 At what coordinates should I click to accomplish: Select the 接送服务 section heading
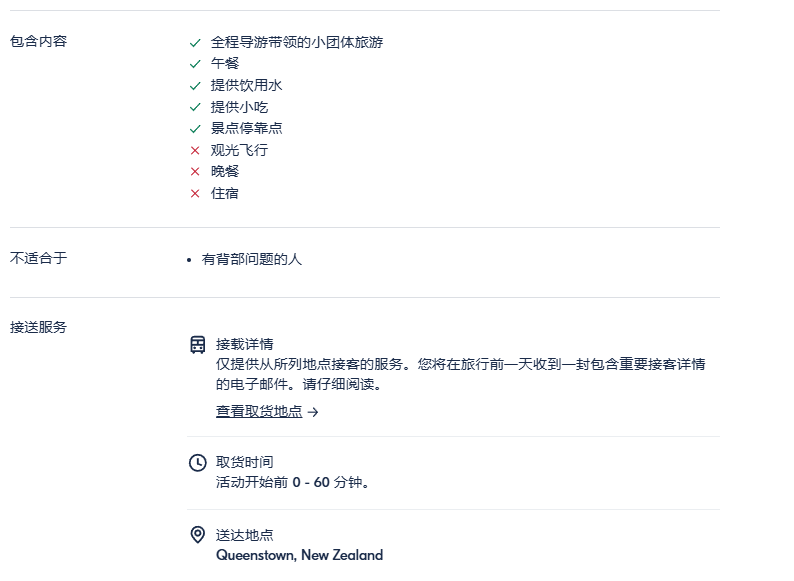[38, 327]
